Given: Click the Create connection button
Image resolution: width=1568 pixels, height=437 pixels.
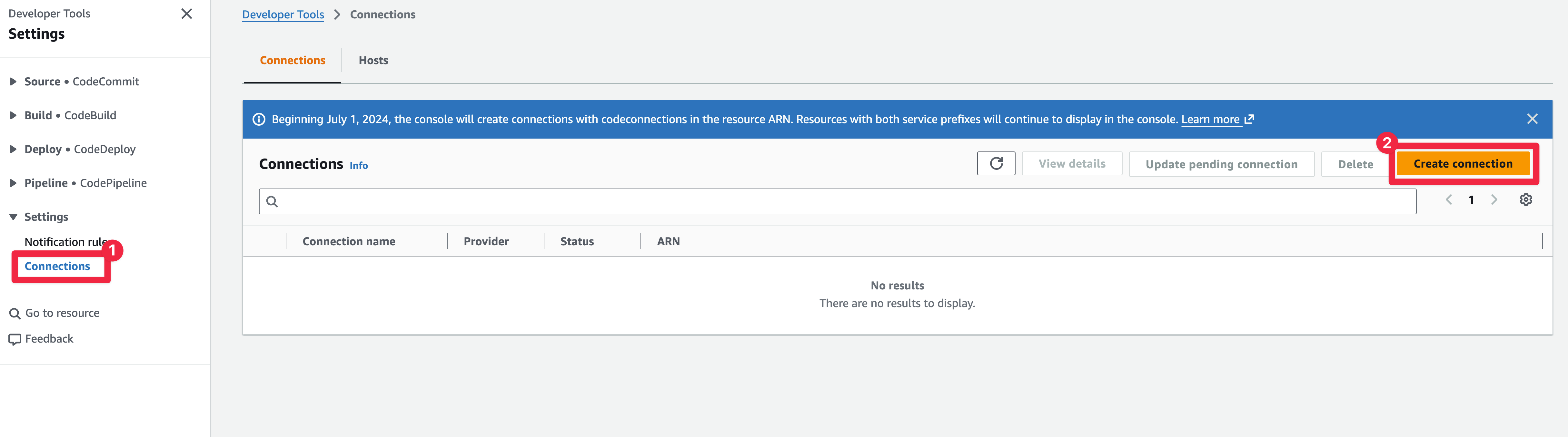Looking at the screenshot, I should pyautogui.click(x=1463, y=163).
